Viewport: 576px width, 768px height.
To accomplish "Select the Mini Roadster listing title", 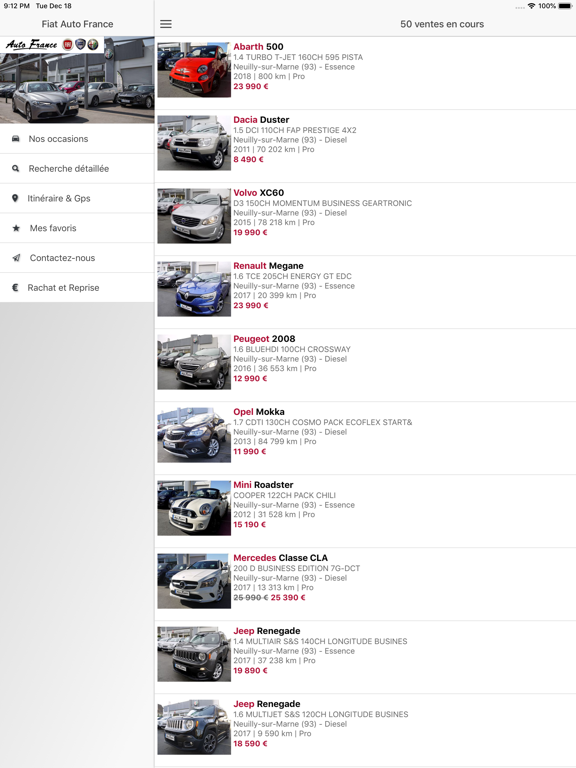I will 263,484.
